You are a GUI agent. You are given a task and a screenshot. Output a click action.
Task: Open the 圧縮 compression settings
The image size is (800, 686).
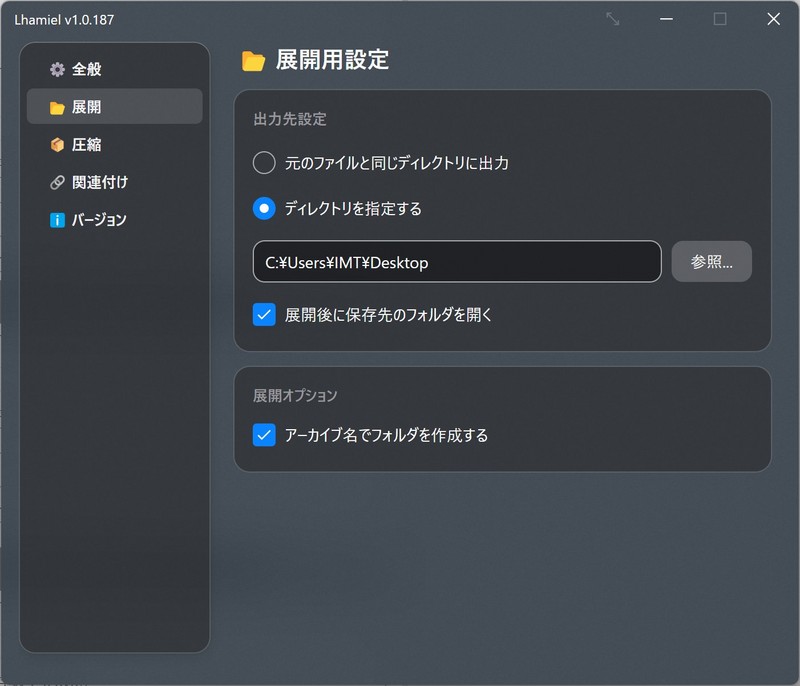[x=114, y=144]
